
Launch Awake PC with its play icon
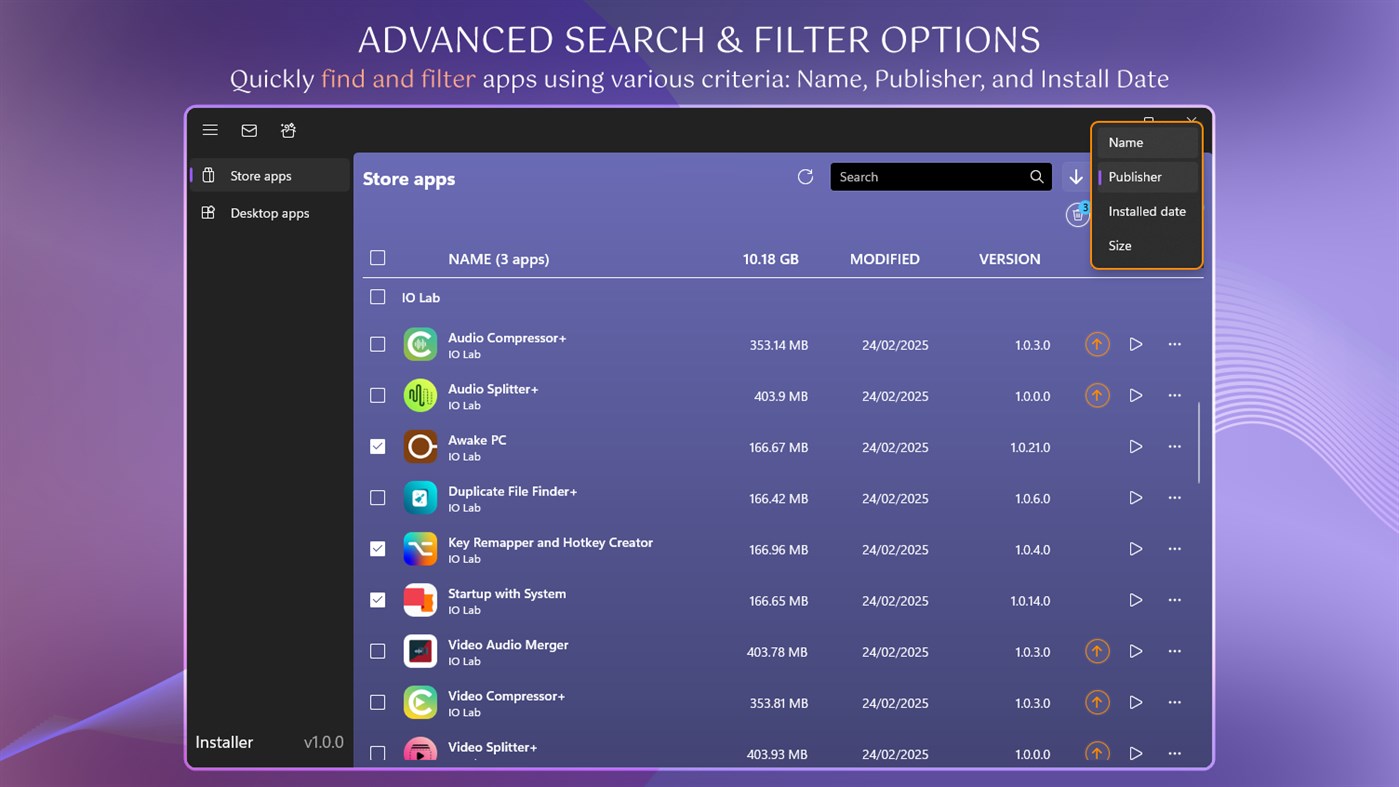tap(1136, 446)
